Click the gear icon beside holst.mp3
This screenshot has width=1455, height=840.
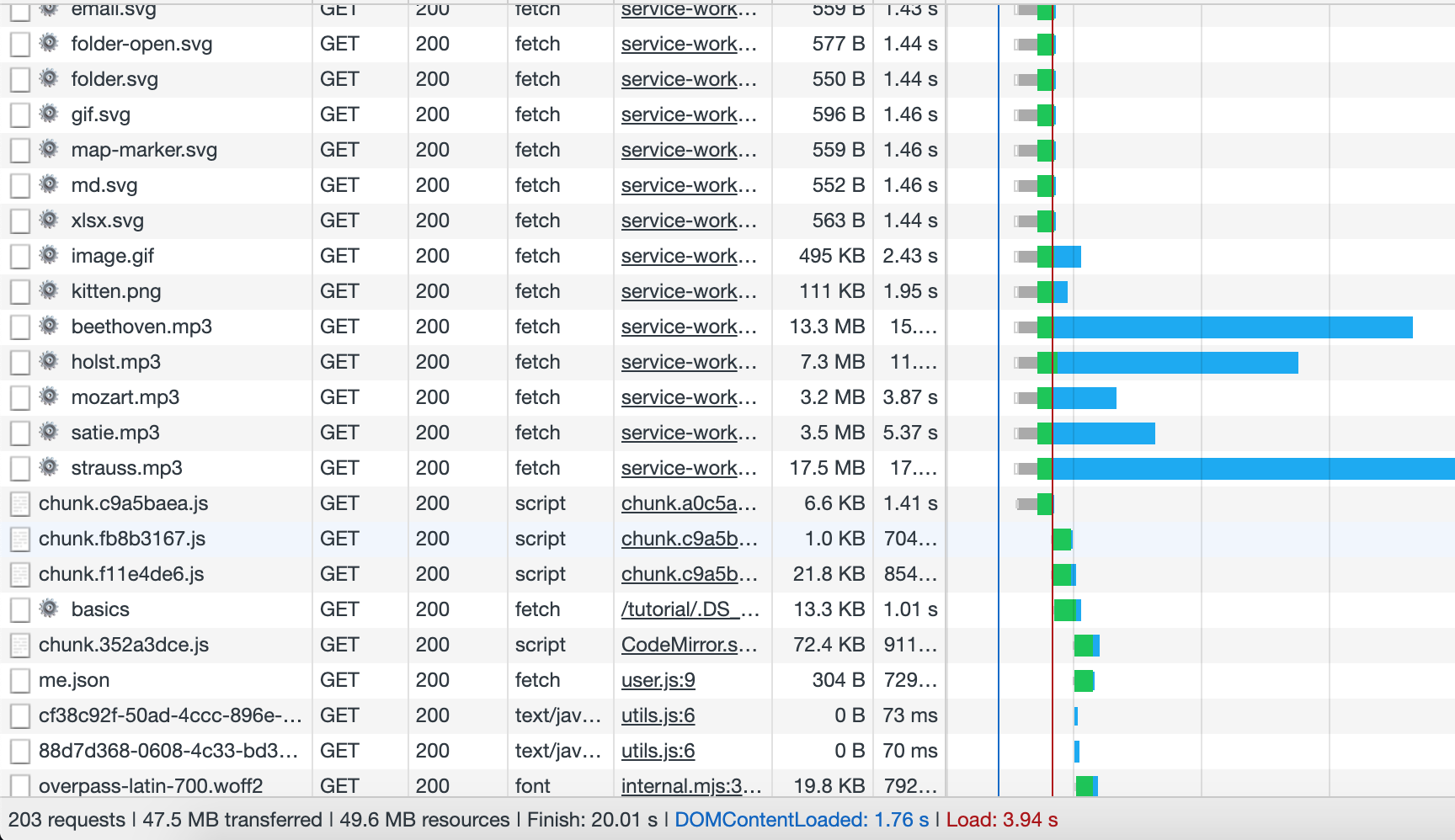50,361
